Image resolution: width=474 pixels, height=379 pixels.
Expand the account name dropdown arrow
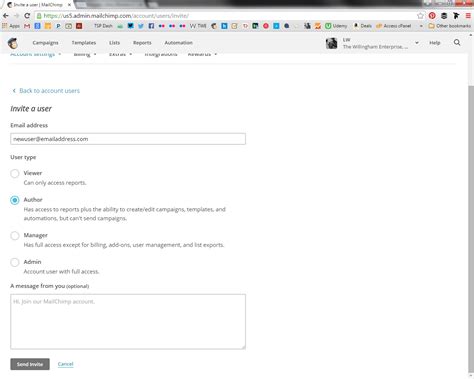click(417, 43)
